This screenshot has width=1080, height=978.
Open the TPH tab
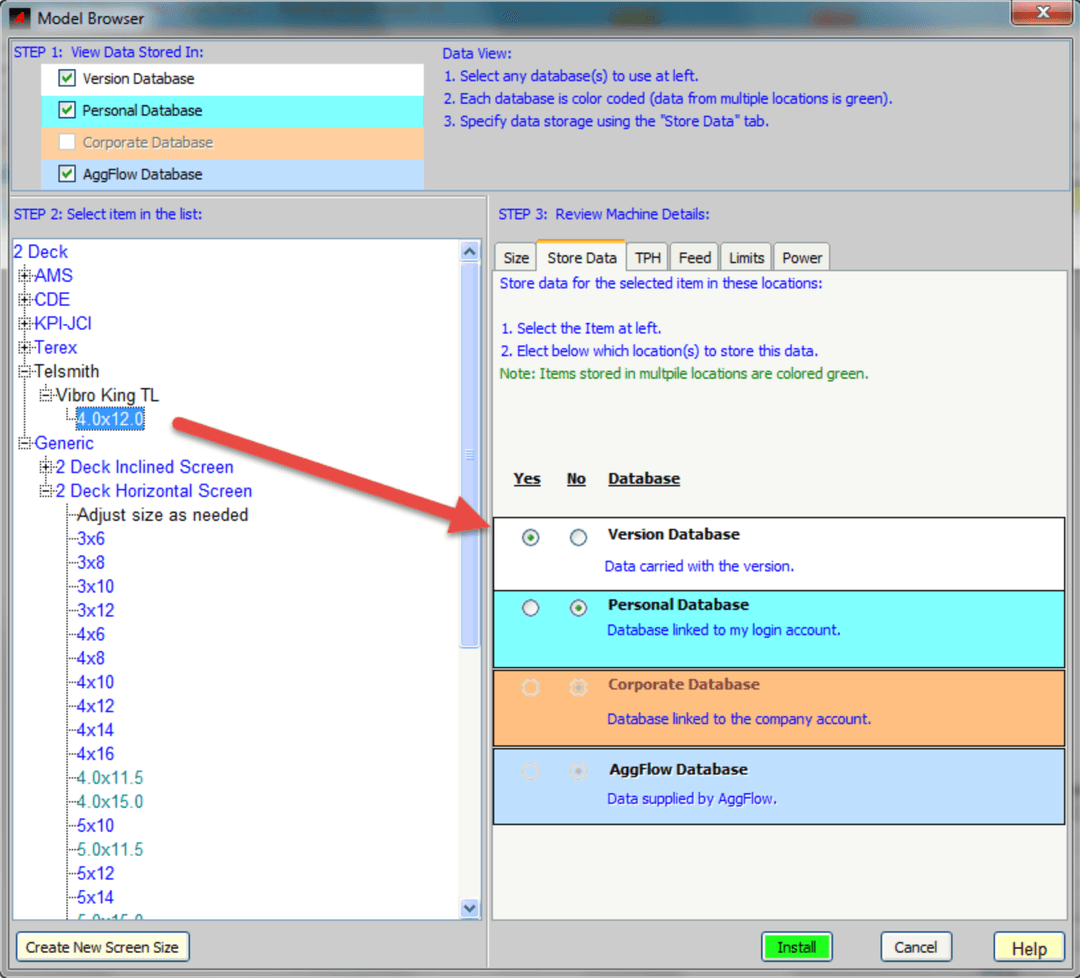pyautogui.click(x=648, y=258)
